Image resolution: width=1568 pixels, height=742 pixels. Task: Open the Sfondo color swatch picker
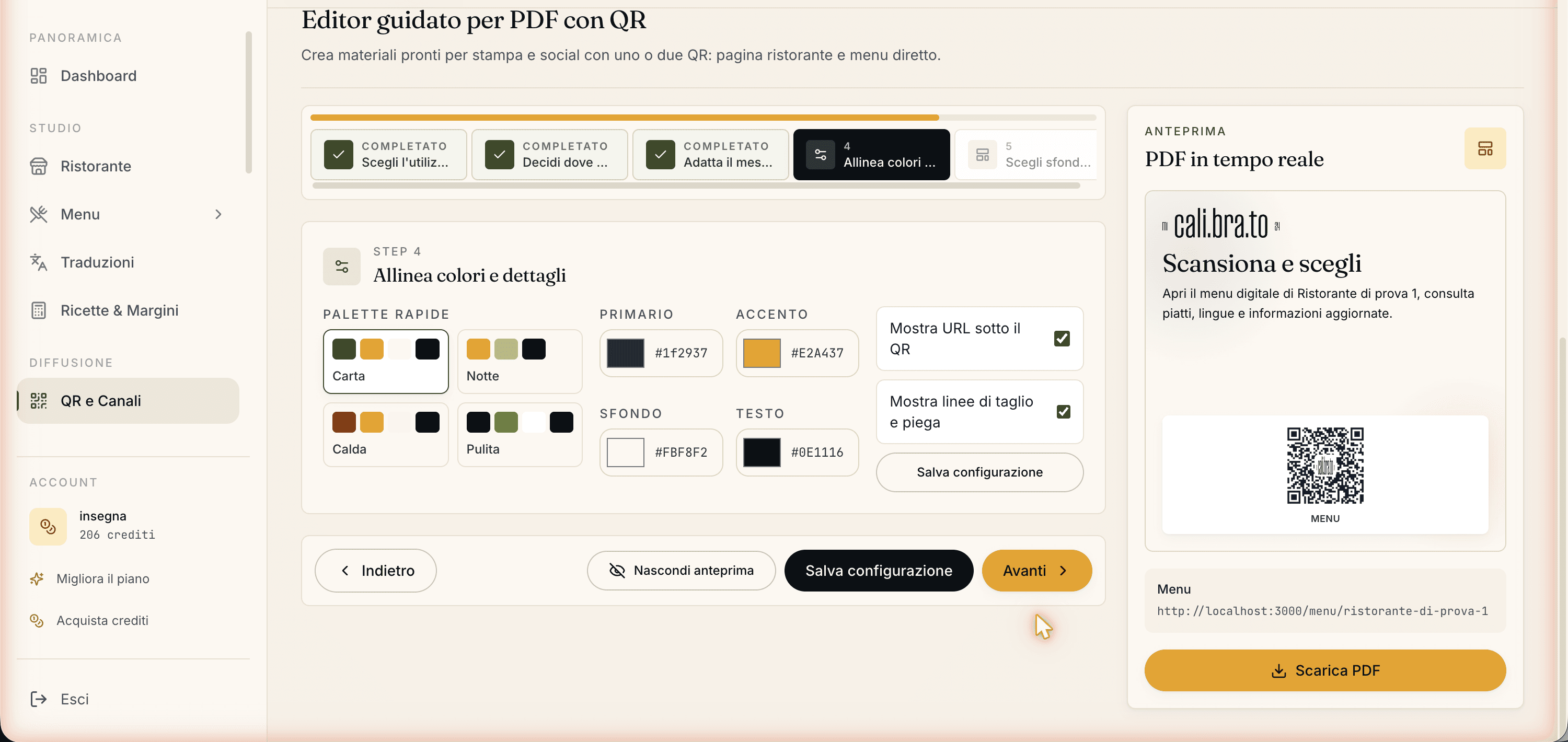625,453
